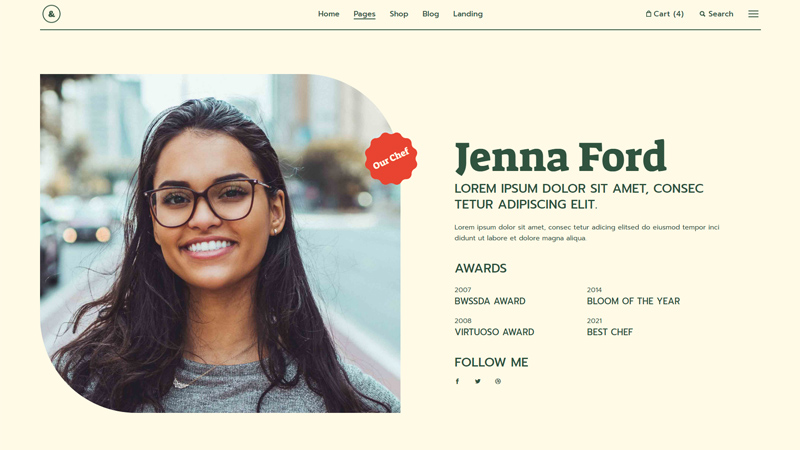Click the Search text in header
800x450 pixels.
[x=720, y=14]
